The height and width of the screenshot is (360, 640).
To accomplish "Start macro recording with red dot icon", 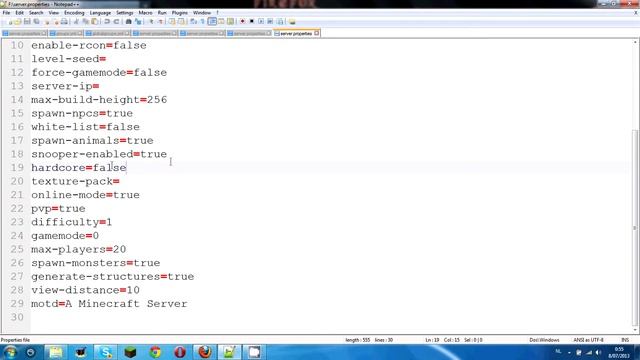I will [242, 21].
